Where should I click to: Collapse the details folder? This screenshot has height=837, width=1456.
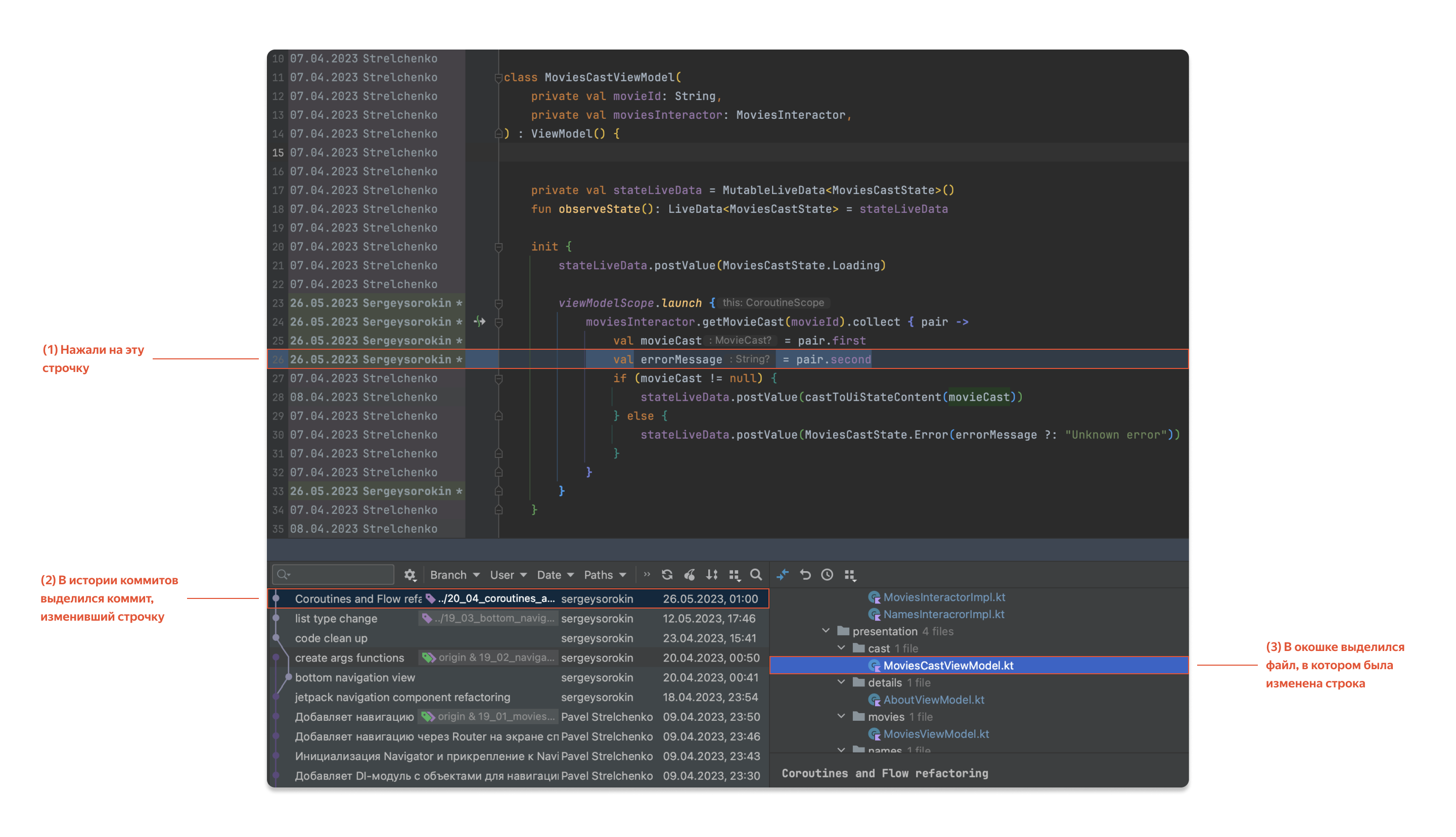[x=841, y=682]
